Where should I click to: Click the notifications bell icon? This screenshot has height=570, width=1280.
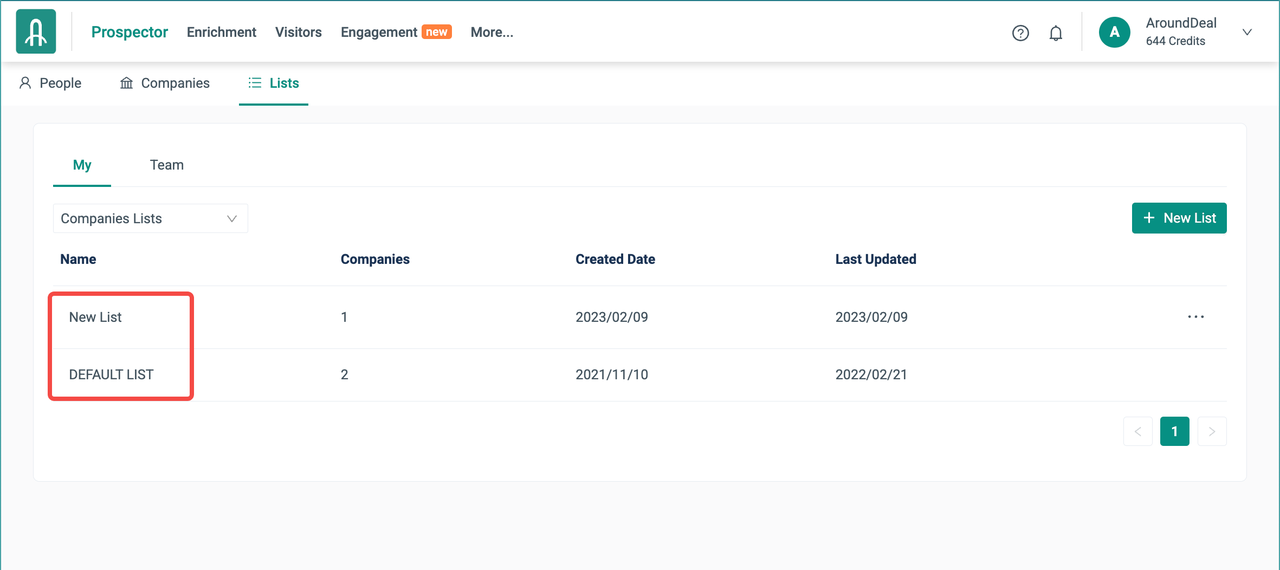point(1055,33)
